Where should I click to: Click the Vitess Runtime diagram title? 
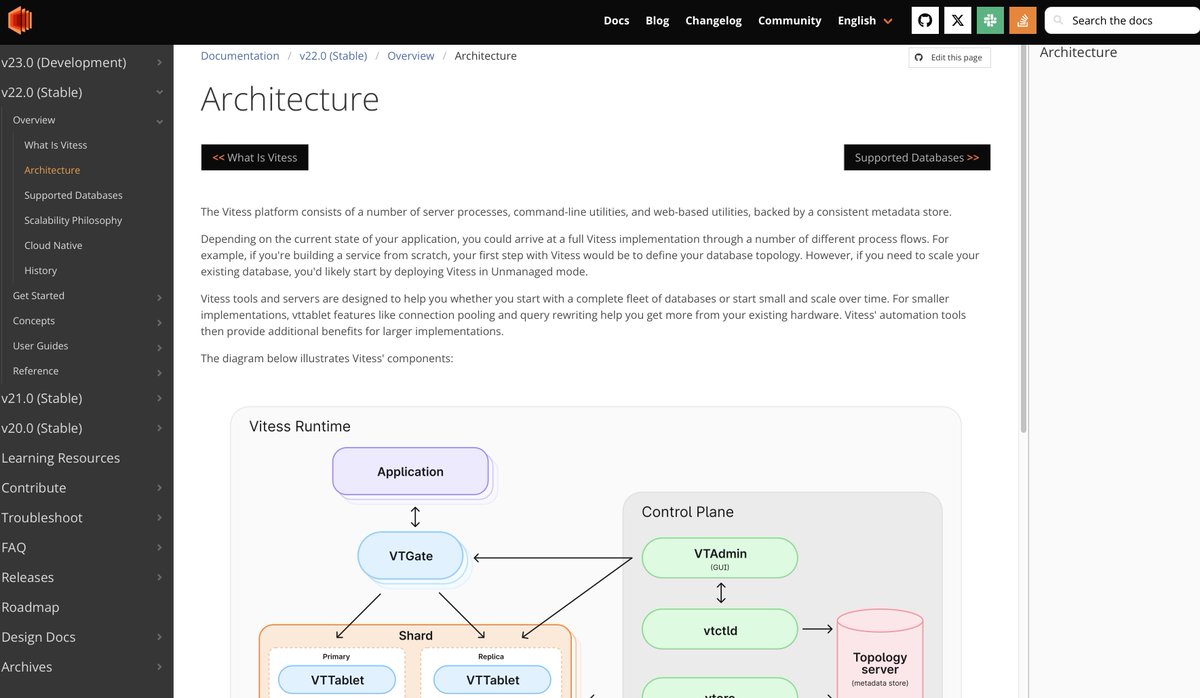(300, 426)
